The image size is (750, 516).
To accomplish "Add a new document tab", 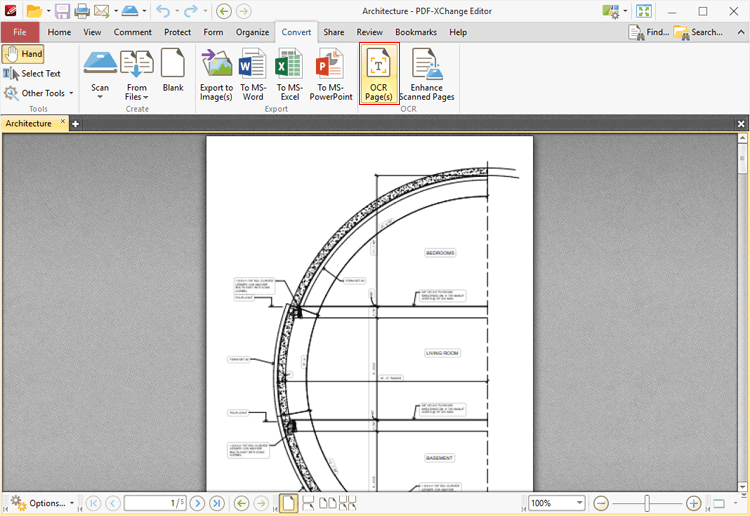I will coord(75,124).
